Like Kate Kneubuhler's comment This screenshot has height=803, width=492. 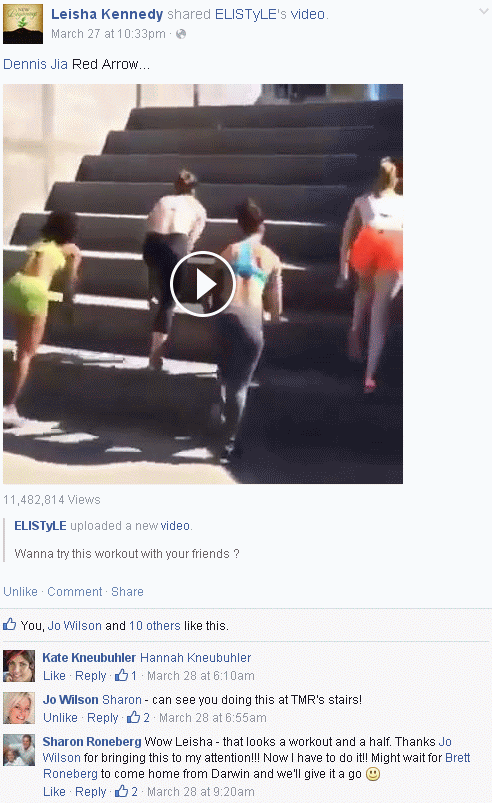tap(54, 675)
